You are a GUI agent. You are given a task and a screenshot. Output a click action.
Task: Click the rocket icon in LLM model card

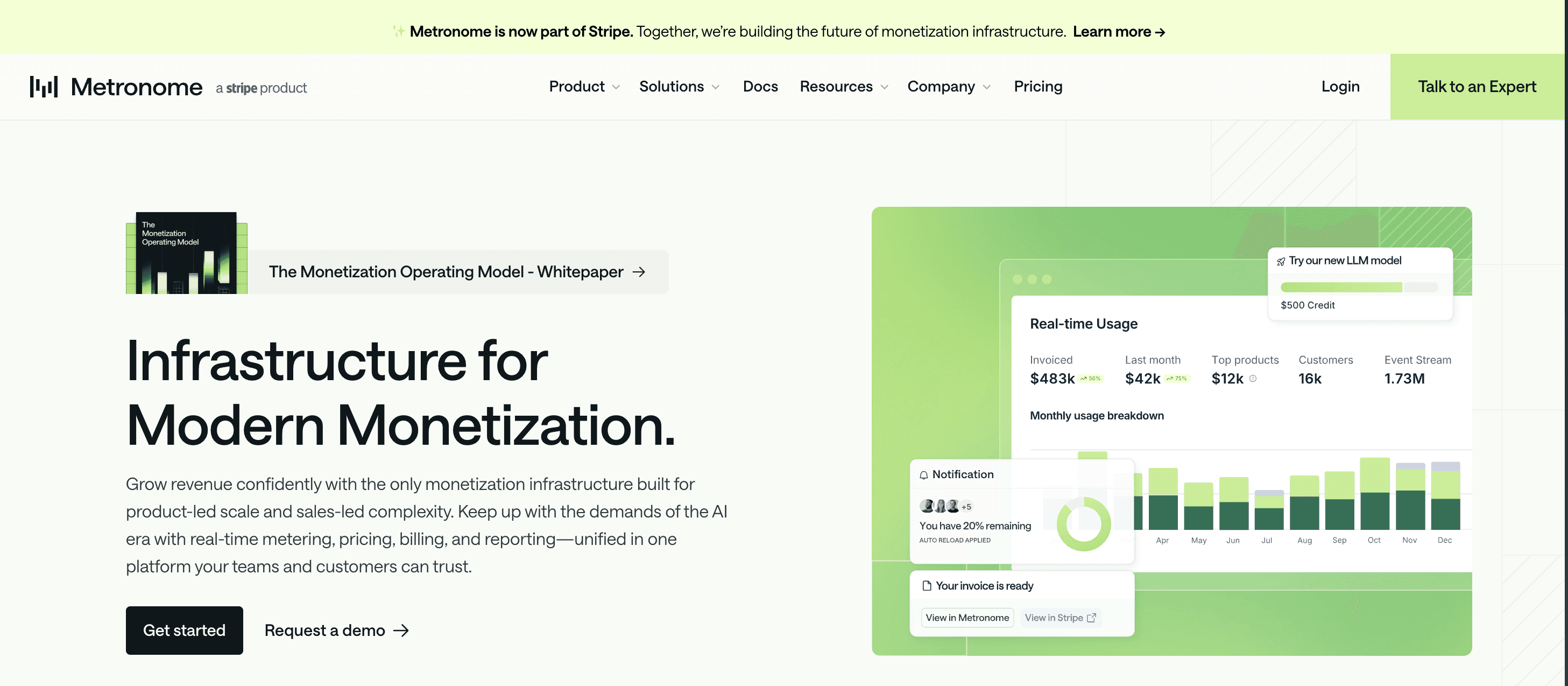click(1281, 261)
